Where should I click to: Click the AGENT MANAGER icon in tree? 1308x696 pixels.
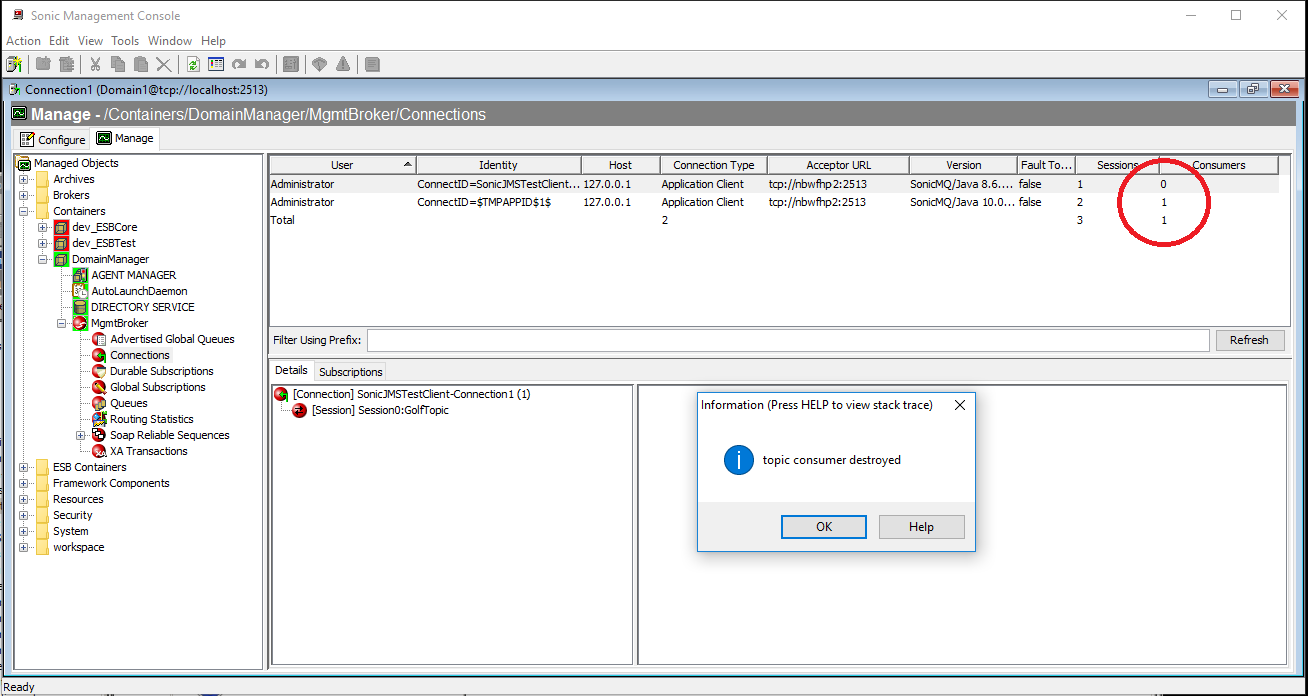pos(80,275)
